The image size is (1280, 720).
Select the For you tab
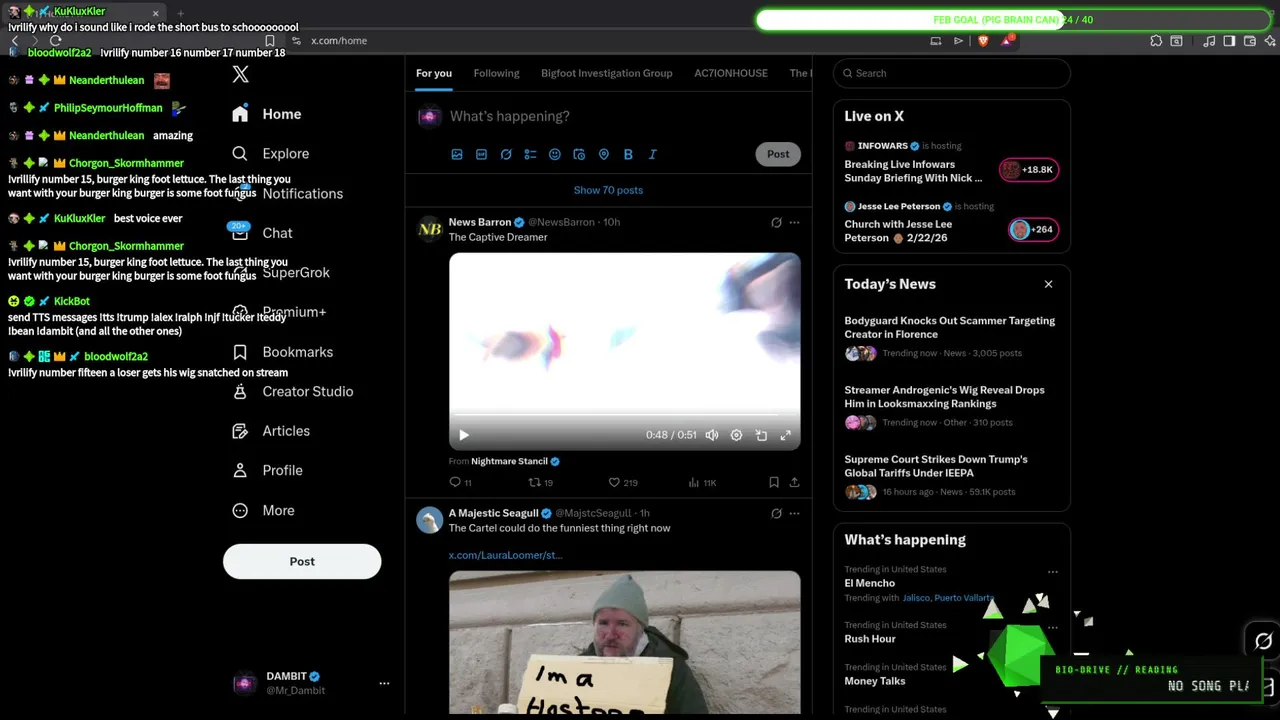click(x=434, y=73)
